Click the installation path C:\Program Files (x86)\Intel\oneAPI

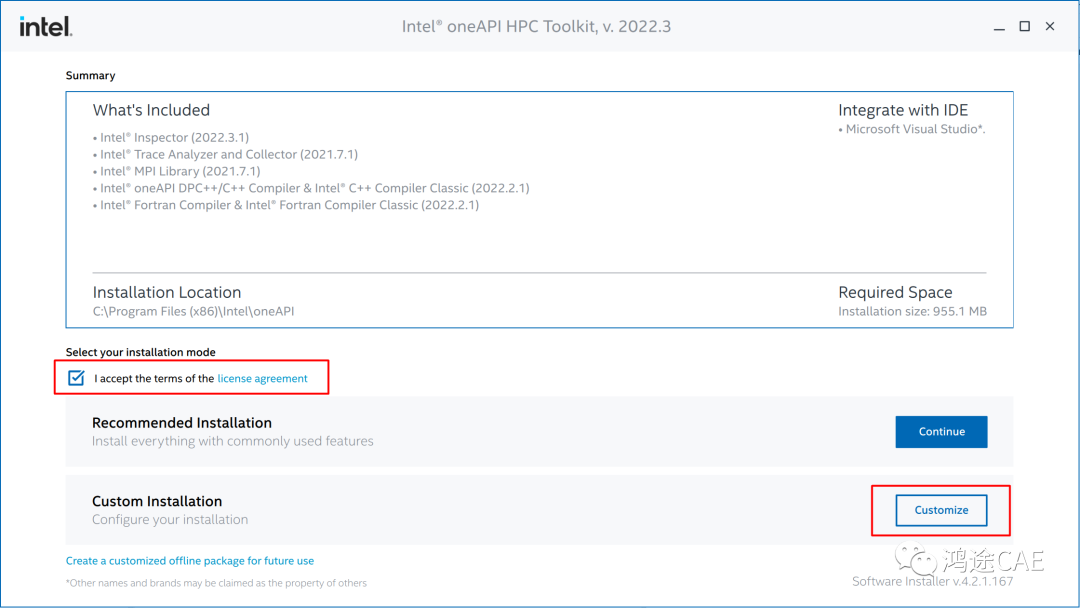coord(194,311)
